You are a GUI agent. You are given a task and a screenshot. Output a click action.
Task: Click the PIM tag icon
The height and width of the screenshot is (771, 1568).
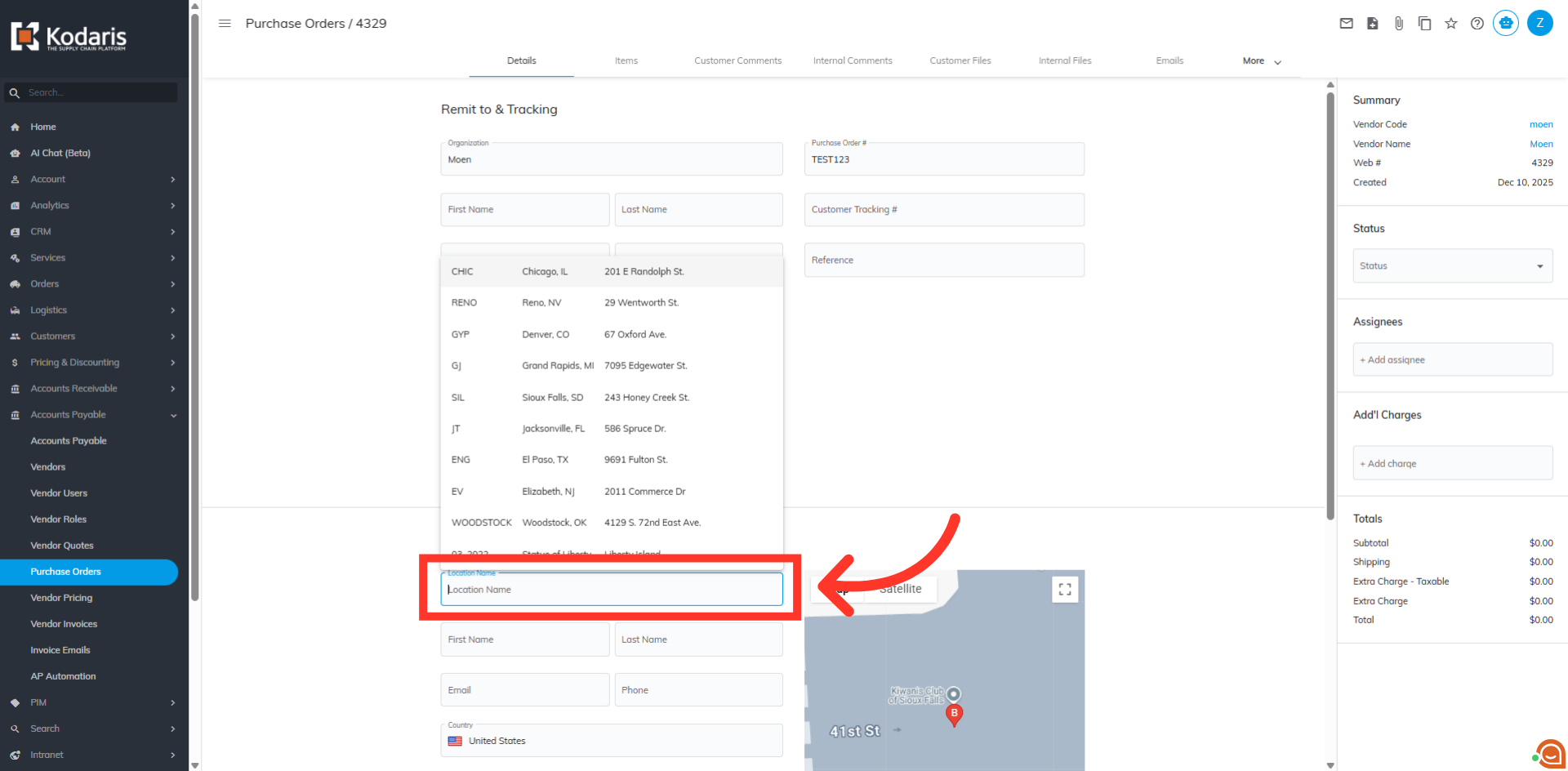(15, 702)
